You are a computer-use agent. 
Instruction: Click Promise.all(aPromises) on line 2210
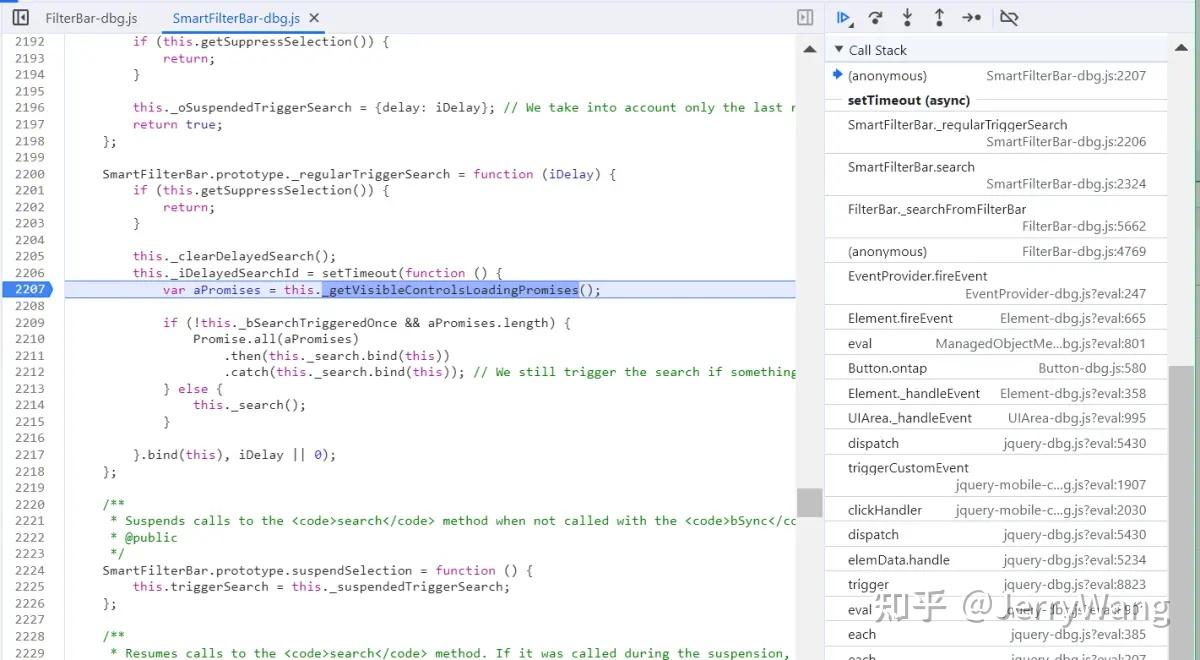click(276, 339)
